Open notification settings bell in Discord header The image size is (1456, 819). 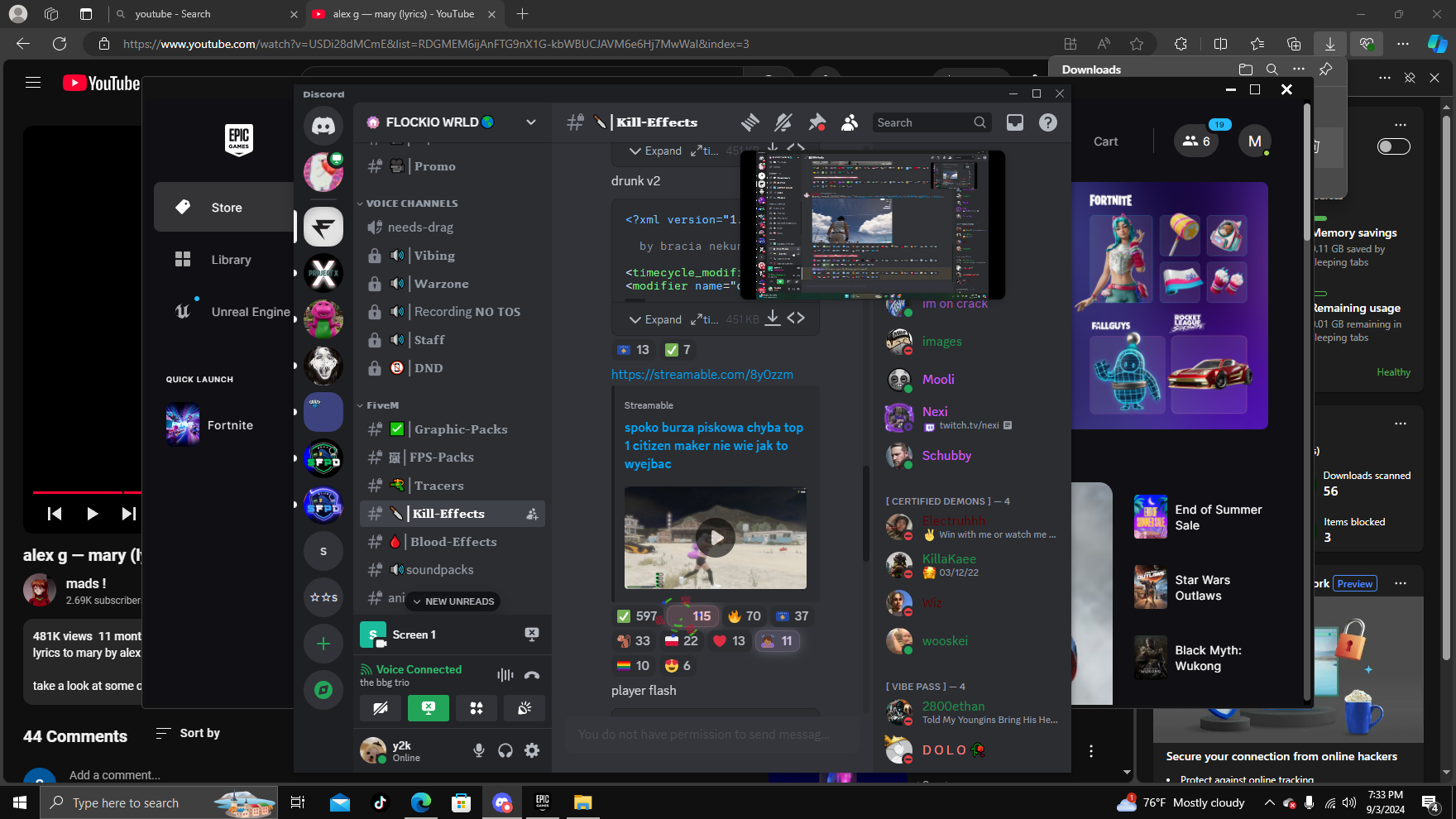click(x=783, y=122)
